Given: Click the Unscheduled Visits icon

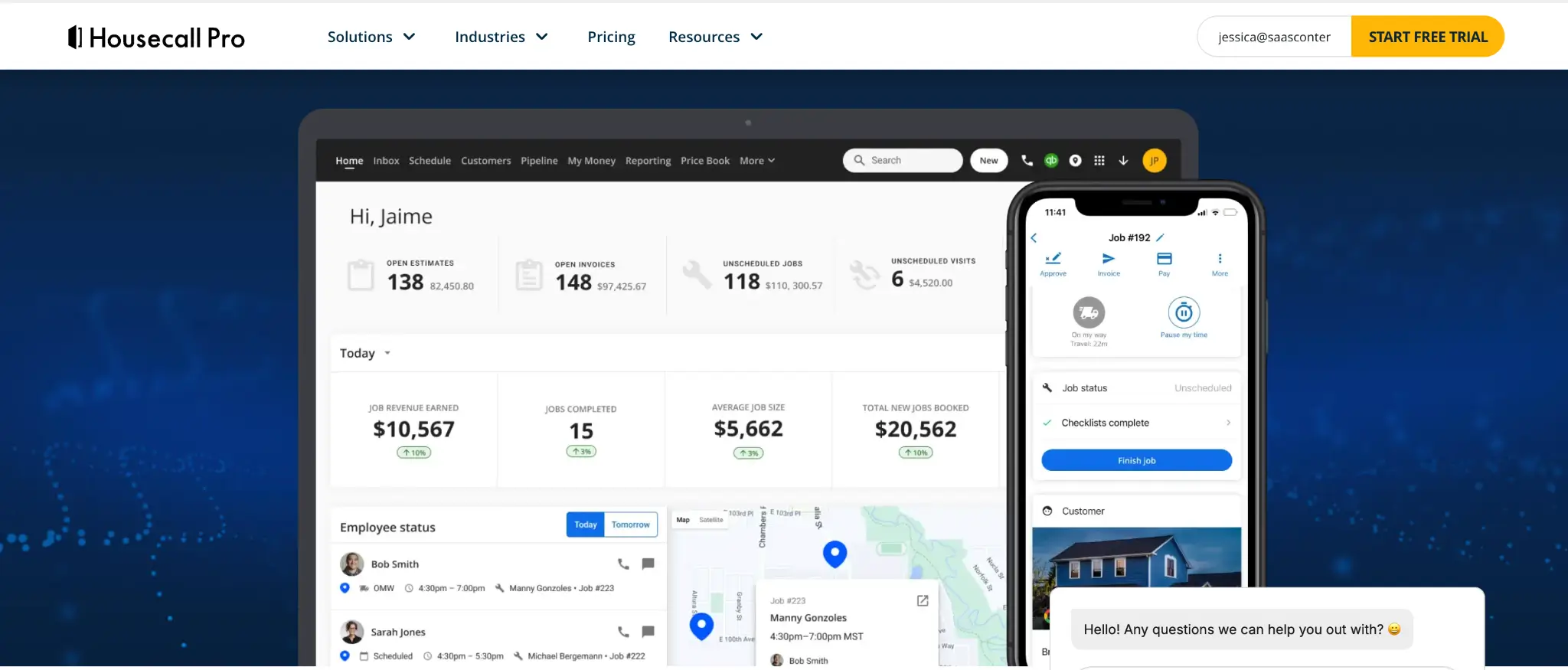Looking at the screenshot, I should coord(865,275).
